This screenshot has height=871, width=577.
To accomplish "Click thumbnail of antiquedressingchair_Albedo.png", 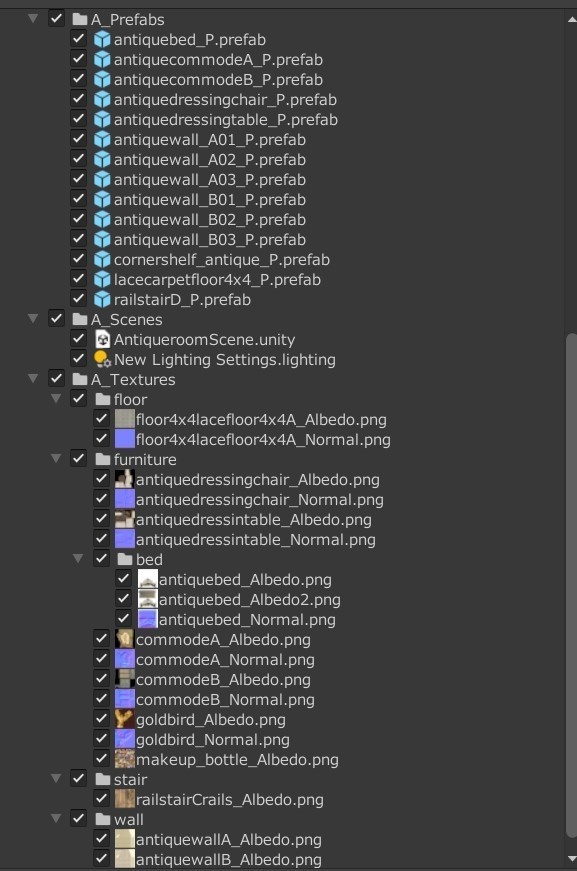I will (x=124, y=479).
